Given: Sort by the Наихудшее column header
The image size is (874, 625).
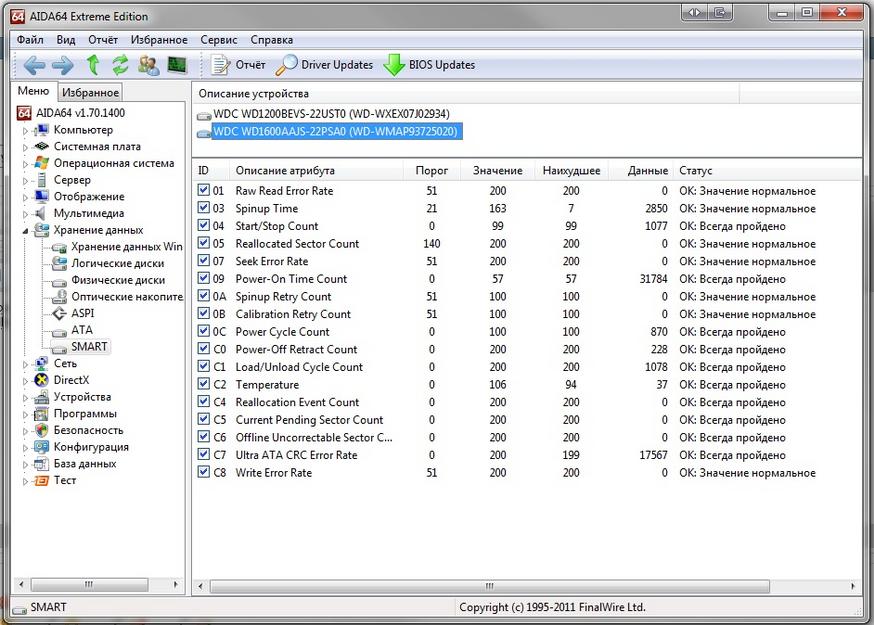Looking at the screenshot, I should tap(571, 171).
